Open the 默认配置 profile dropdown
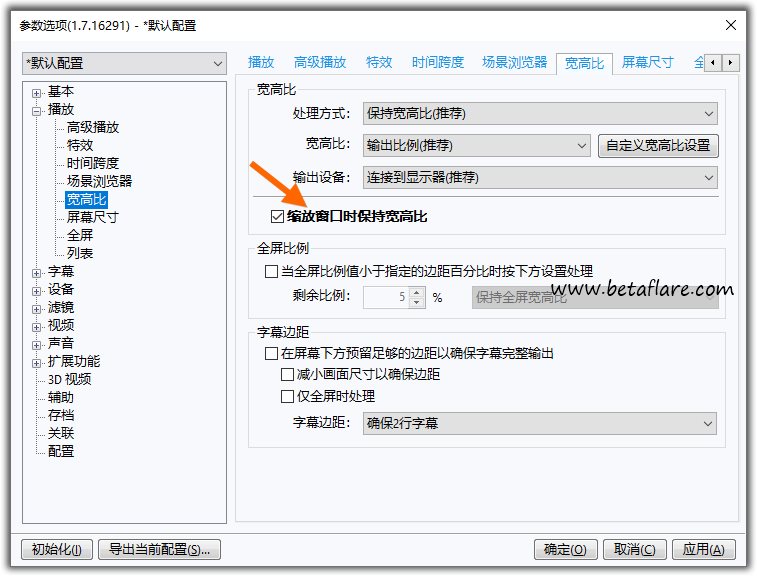The height and width of the screenshot is (577, 757). [x=125, y=64]
